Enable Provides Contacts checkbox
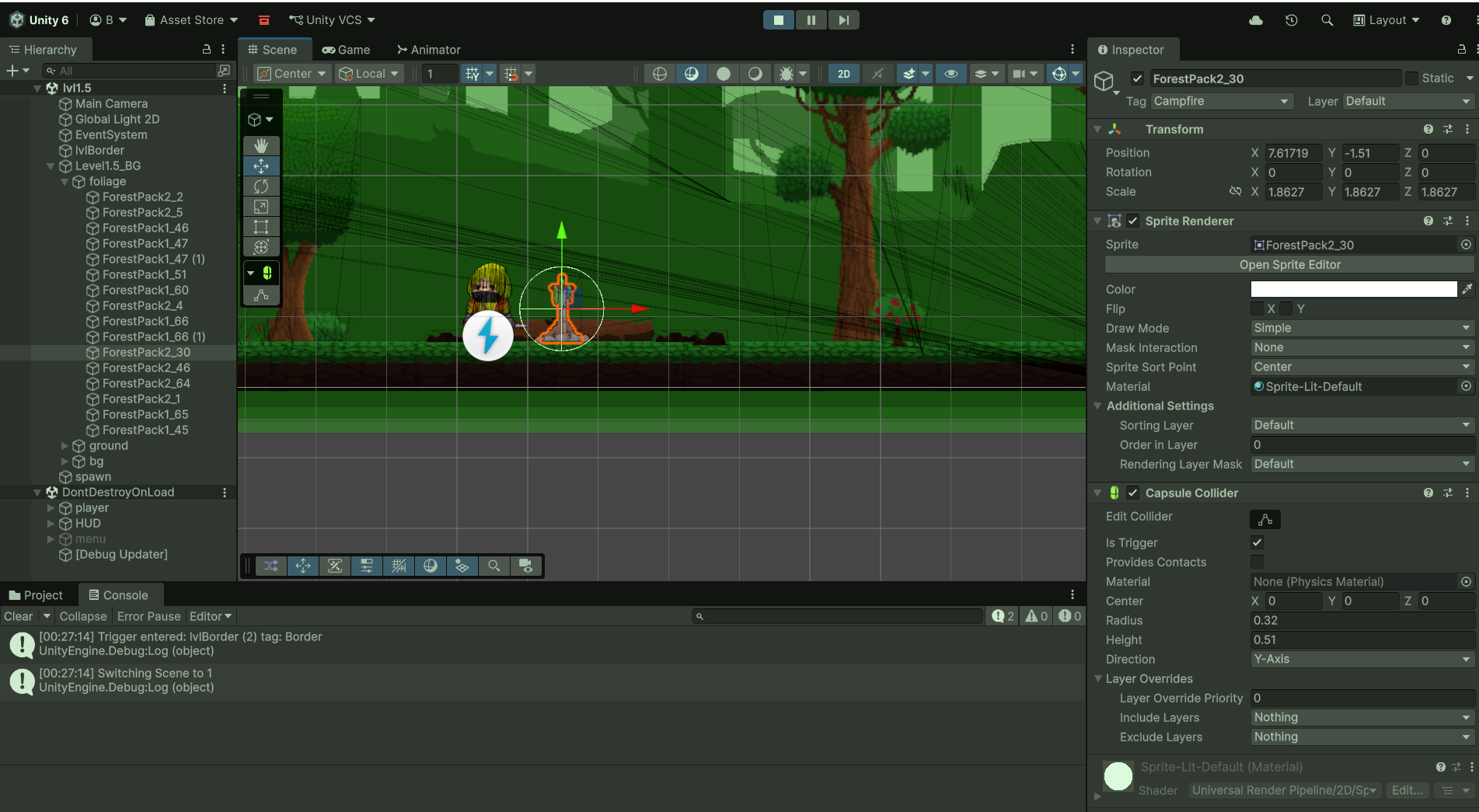Screen dimensions: 1479x812 pyautogui.click(x=1257, y=562)
